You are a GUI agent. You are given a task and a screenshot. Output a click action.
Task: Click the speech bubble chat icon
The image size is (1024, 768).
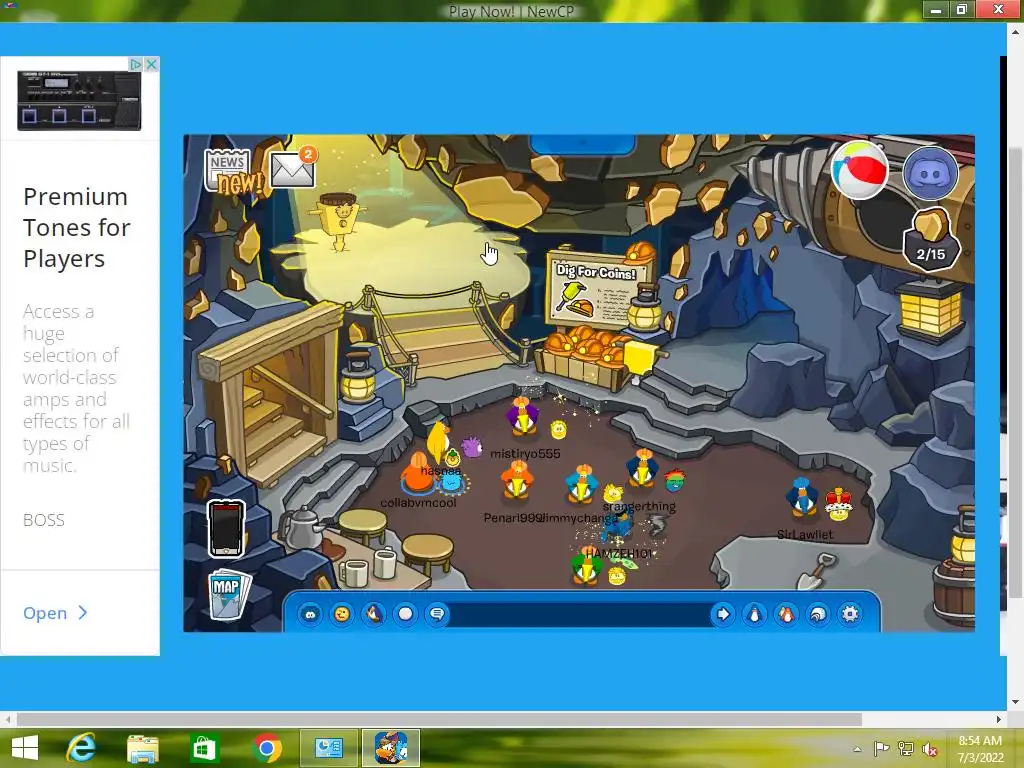[x=438, y=614]
